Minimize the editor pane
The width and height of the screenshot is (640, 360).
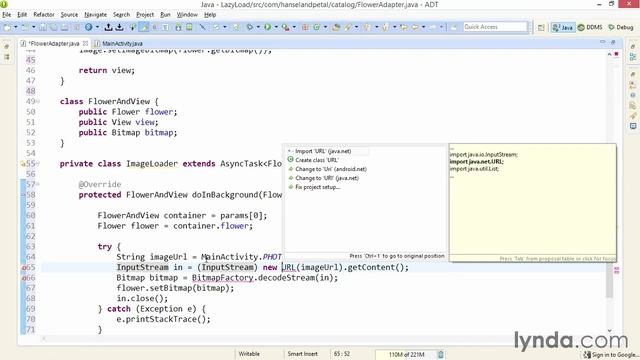point(602,42)
